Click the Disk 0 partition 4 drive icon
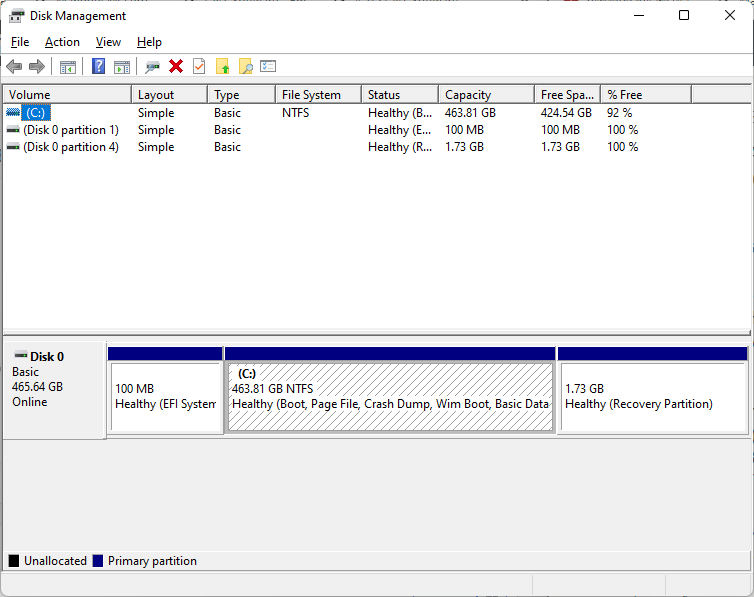The image size is (754, 597). click(13, 147)
